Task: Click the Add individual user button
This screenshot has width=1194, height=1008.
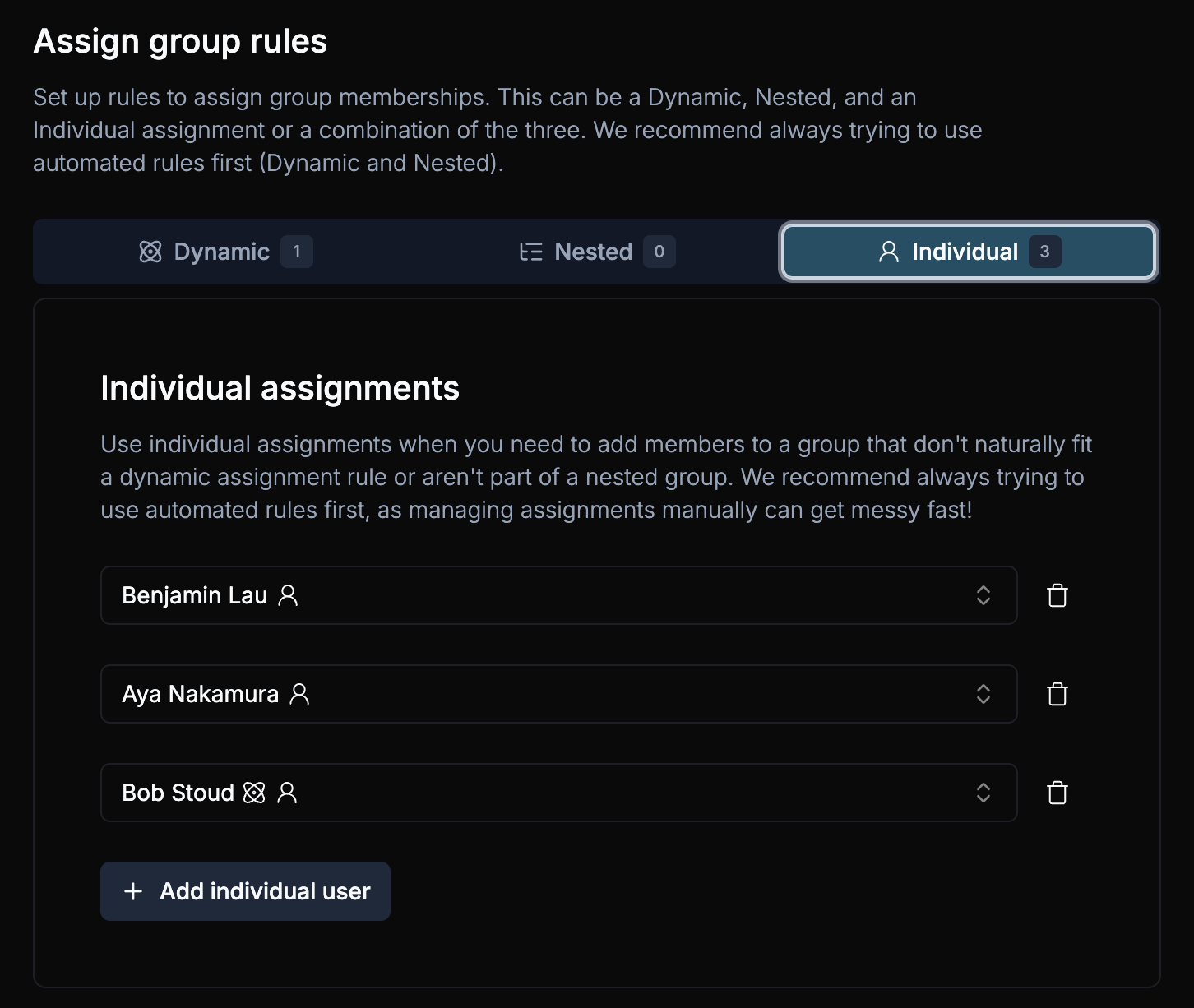Action: coord(245,891)
